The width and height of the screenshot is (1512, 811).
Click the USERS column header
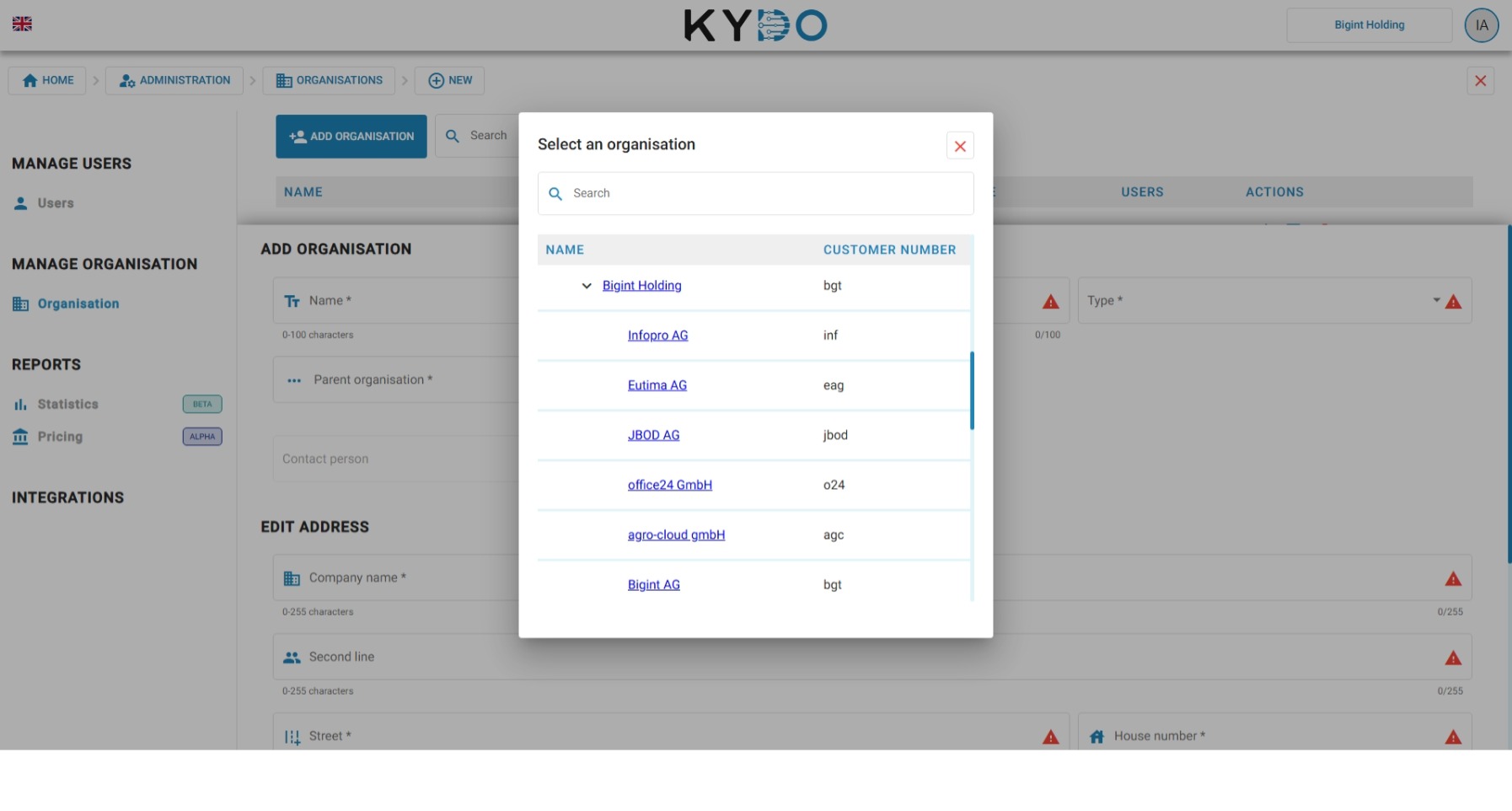pyautogui.click(x=1142, y=192)
